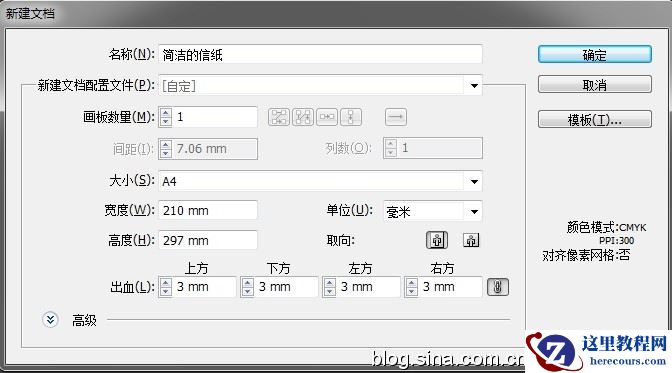Select grid by row artboard layout icon
Screen dimensions: 672x373
pyautogui.click(x=279, y=117)
